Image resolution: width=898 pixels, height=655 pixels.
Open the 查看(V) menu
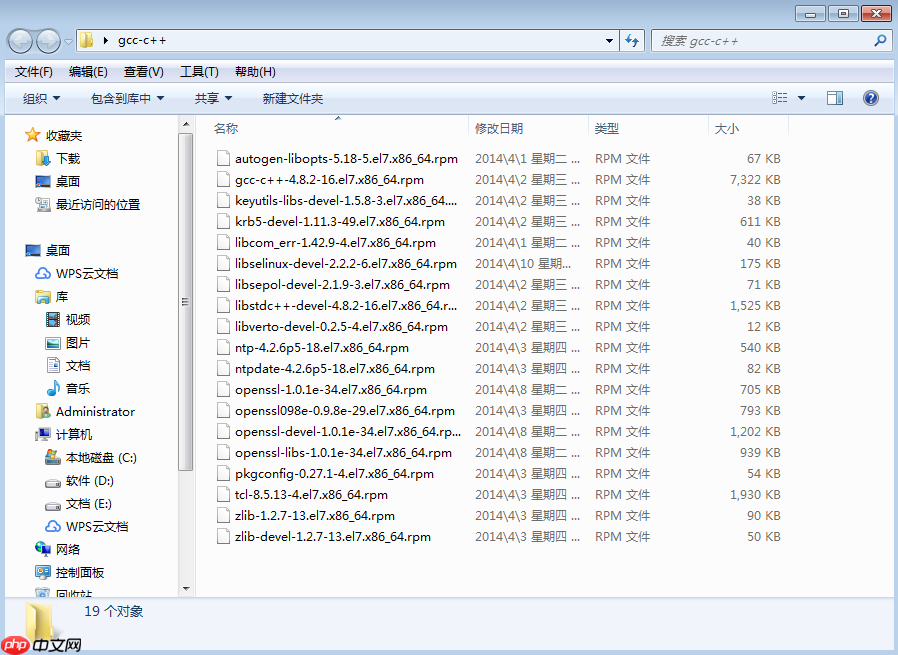(x=142, y=71)
